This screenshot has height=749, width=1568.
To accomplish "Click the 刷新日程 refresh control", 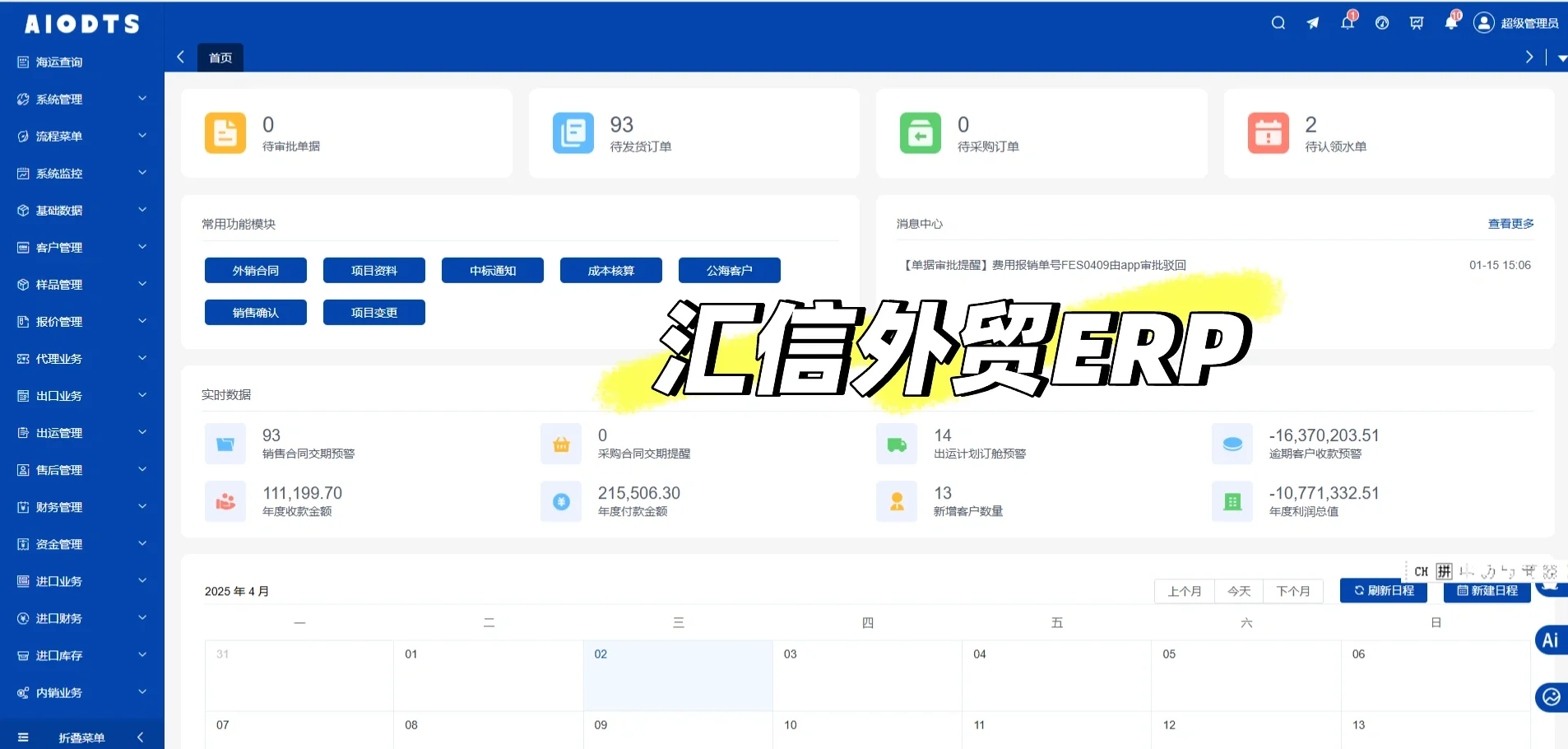I will click(x=1382, y=590).
